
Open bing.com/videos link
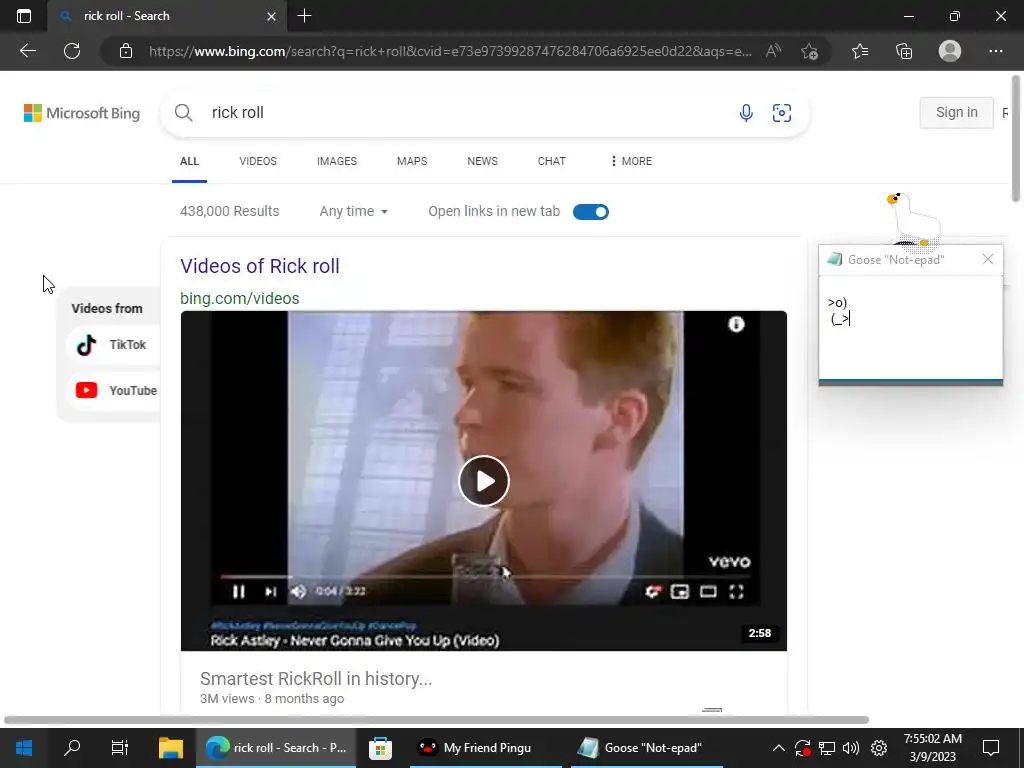pos(240,298)
